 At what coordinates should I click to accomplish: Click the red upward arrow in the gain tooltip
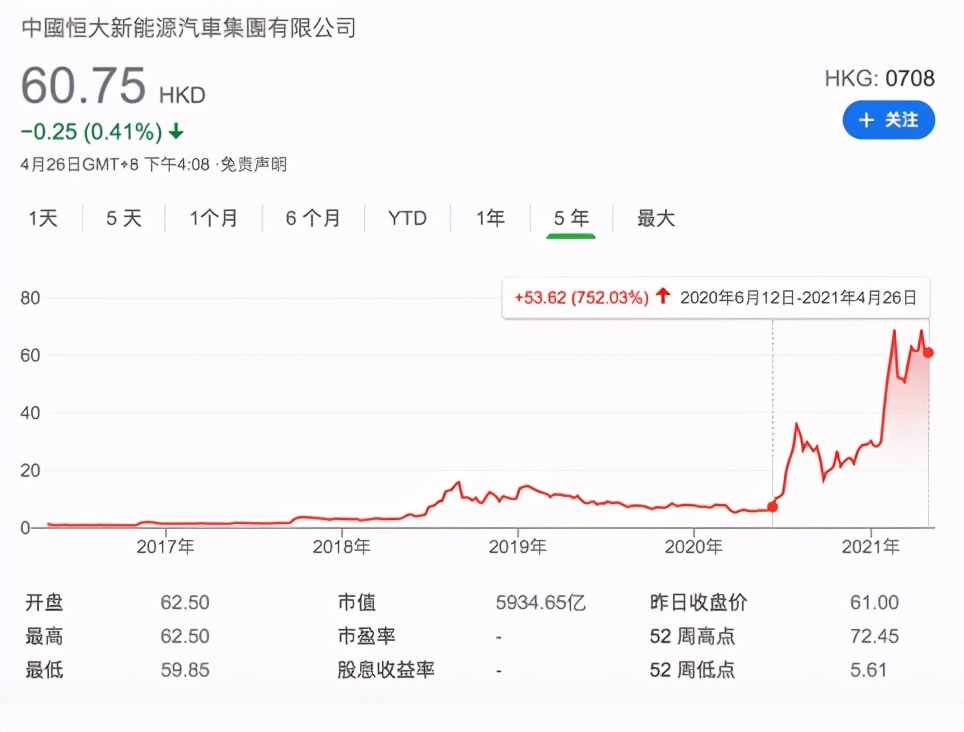(x=662, y=297)
